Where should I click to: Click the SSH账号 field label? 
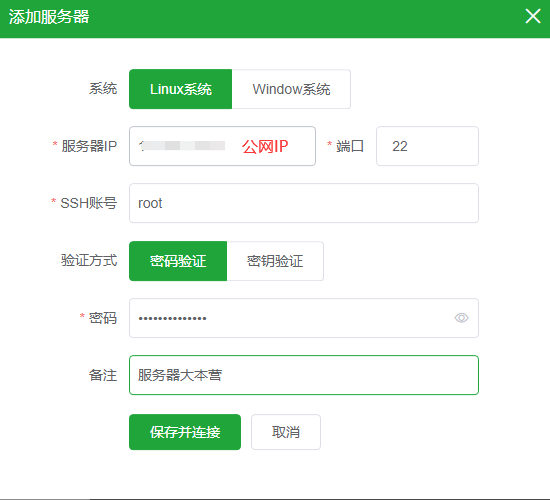click(88, 203)
